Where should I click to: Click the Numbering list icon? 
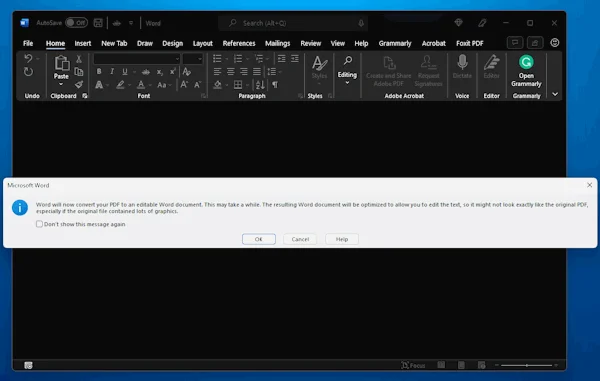click(238, 59)
